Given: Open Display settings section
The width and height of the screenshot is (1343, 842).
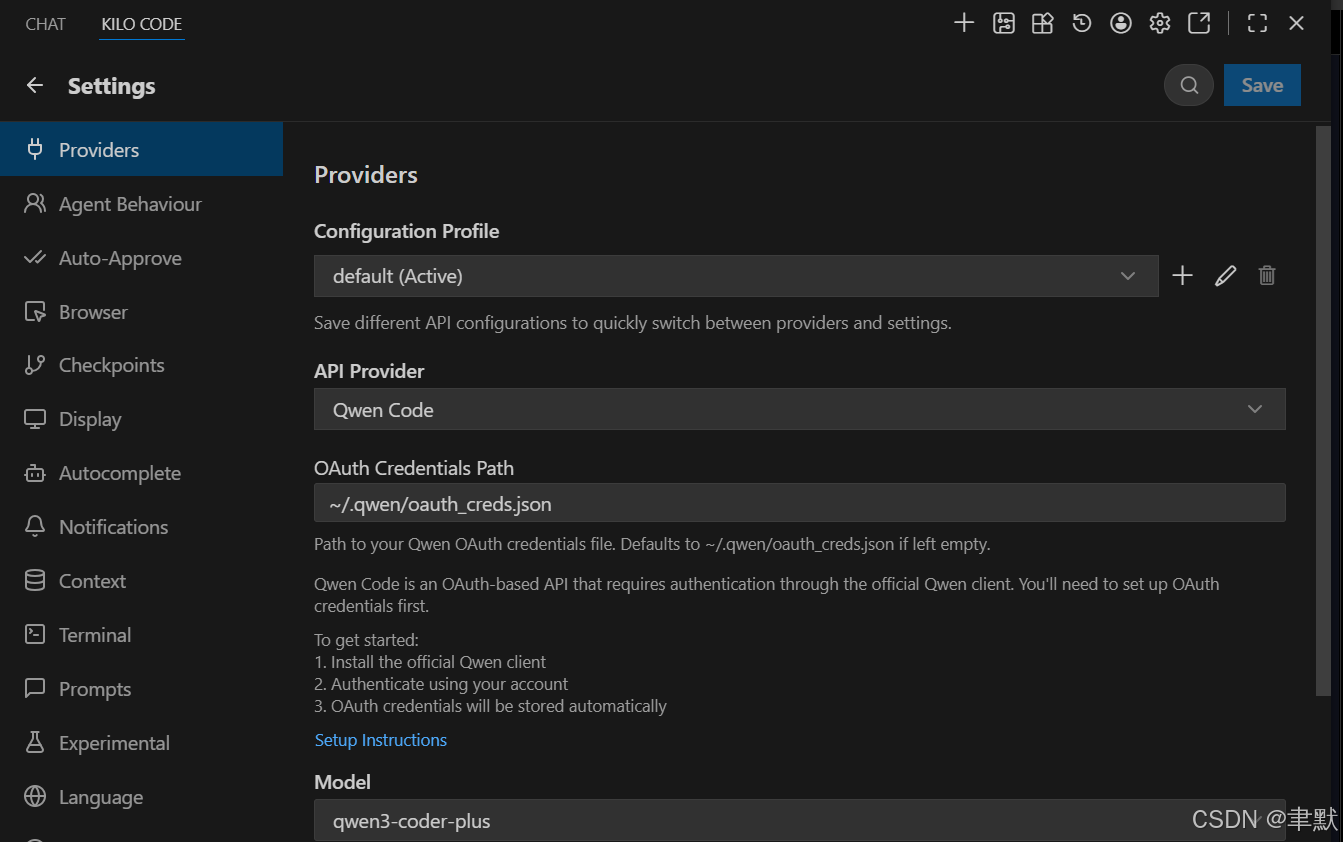Looking at the screenshot, I should coord(141,419).
